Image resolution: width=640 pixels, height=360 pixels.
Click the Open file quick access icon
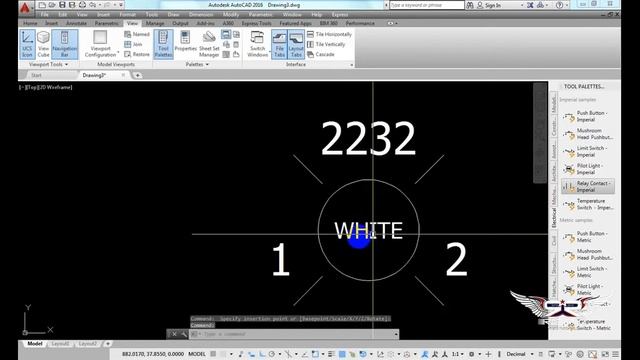[x=52, y=5]
